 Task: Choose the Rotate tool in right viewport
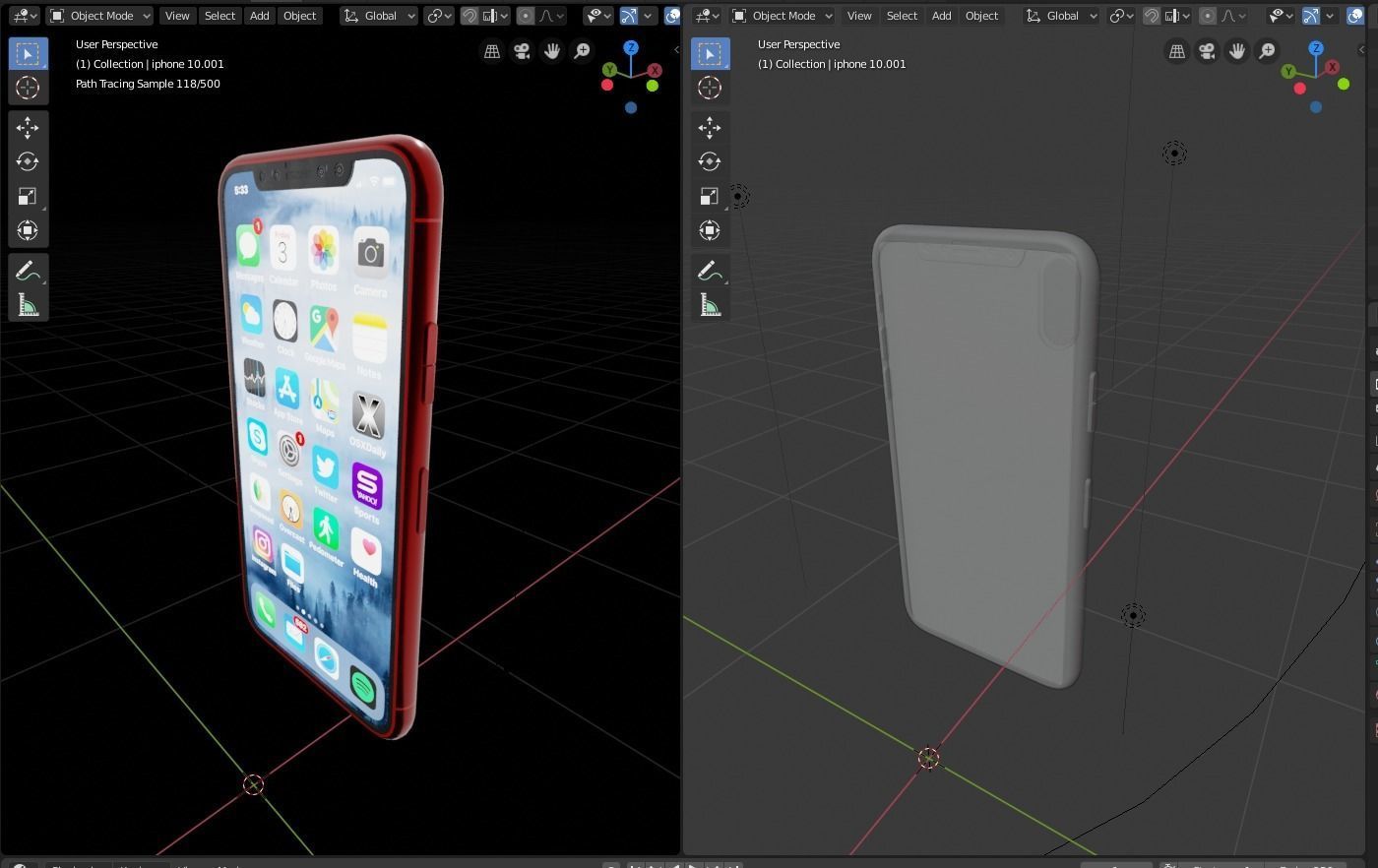(x=710, y=161)
